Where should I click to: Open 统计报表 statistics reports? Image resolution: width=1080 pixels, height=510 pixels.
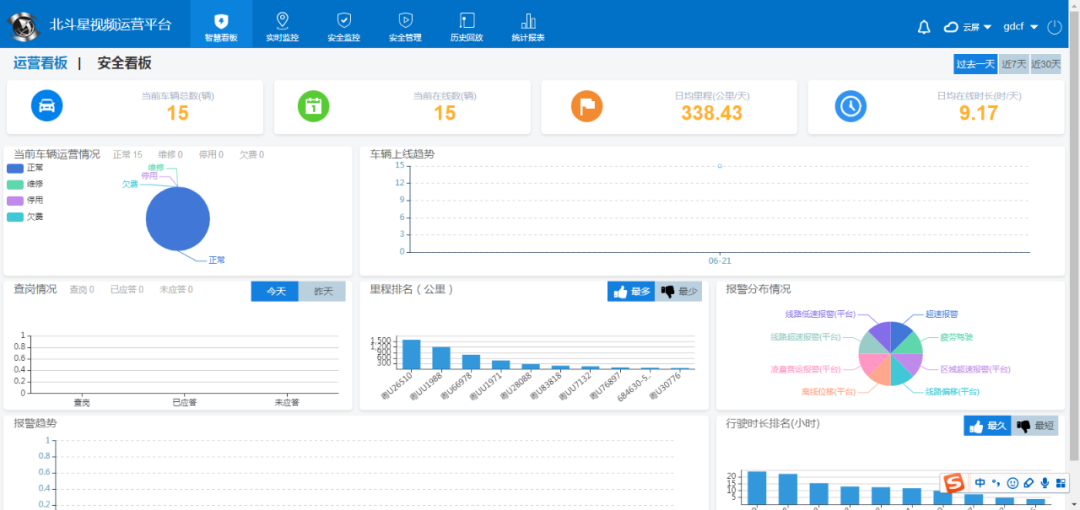point(528,26)
